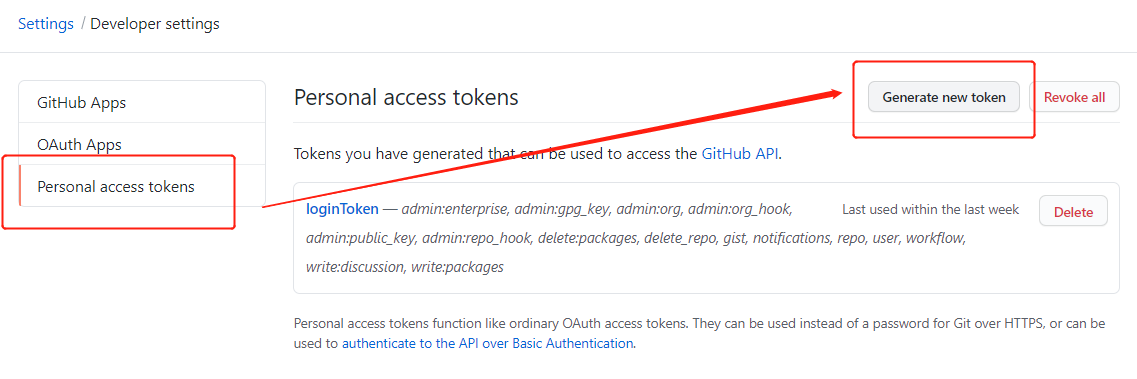This screenshot has height=379, width=1137.
Task: Open the Settings breadcrumb link
Action: [46, 24]
